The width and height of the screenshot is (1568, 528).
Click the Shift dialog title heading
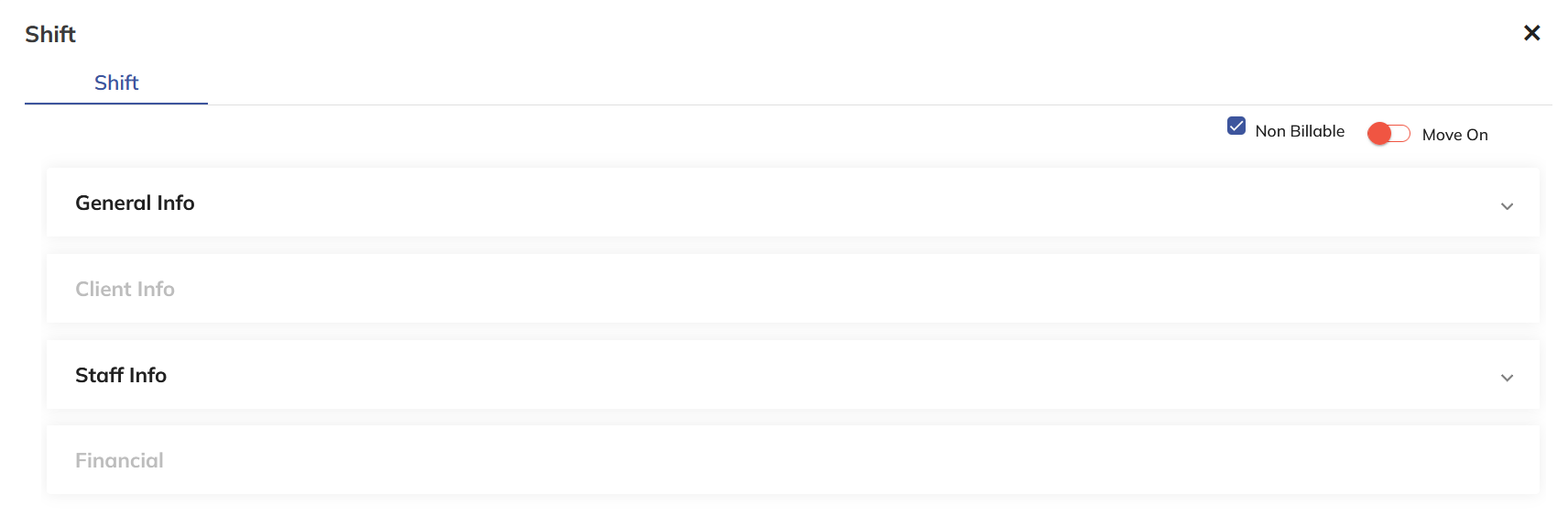[x=50, y=34]
